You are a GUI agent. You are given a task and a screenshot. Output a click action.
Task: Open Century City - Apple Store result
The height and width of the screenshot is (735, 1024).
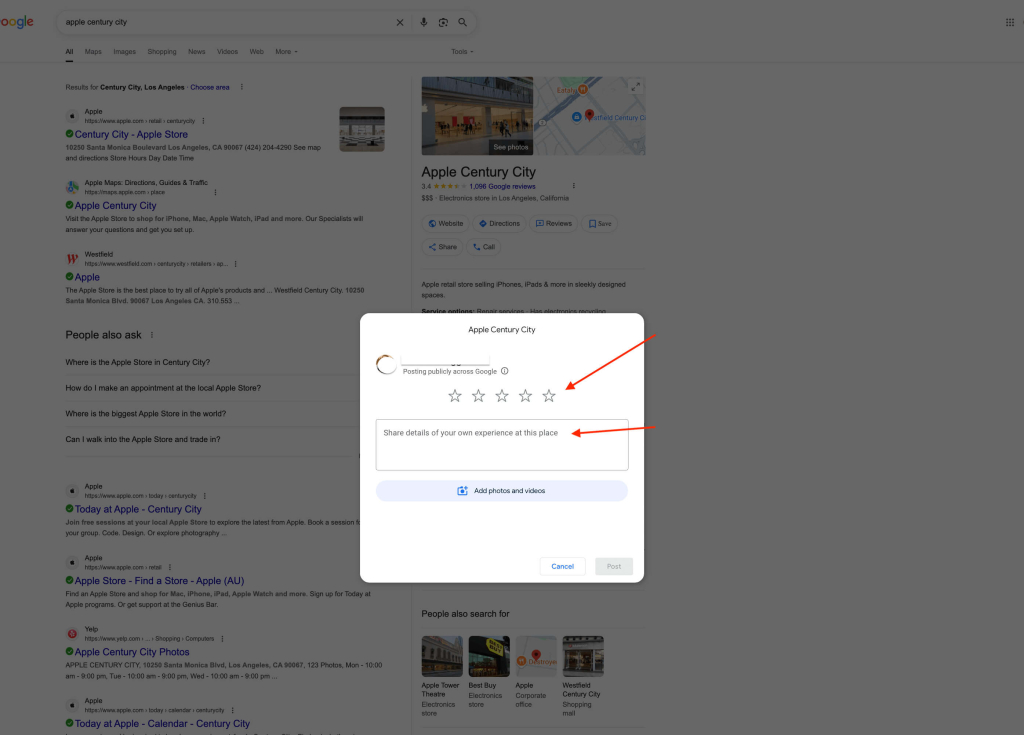point(131,135)
